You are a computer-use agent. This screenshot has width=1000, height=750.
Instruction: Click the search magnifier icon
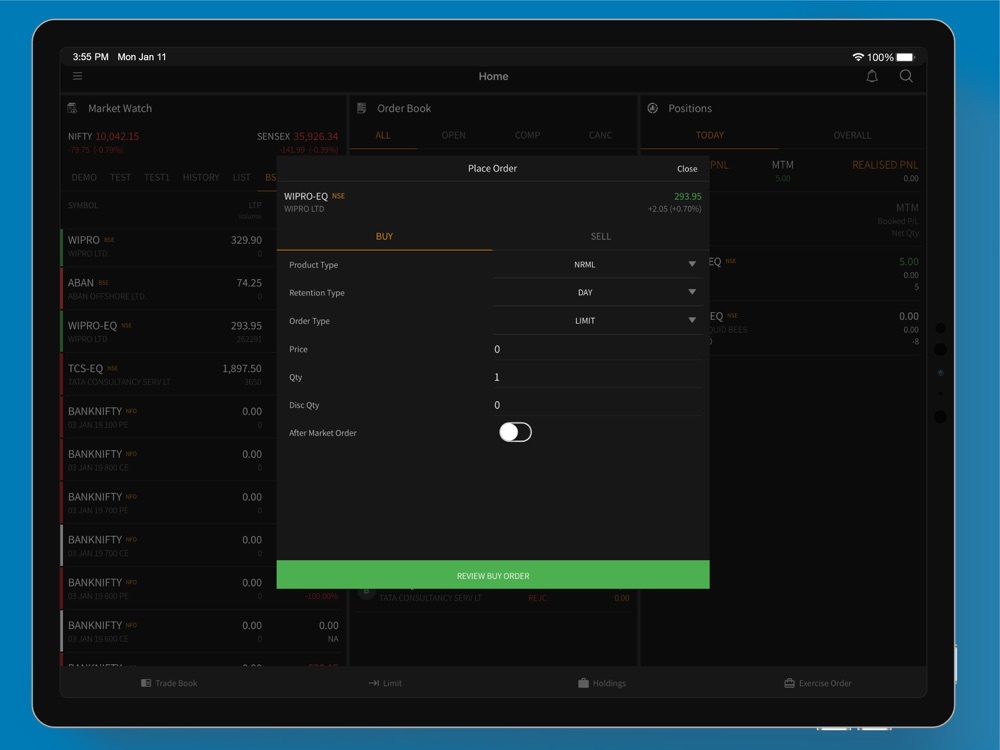906,77
